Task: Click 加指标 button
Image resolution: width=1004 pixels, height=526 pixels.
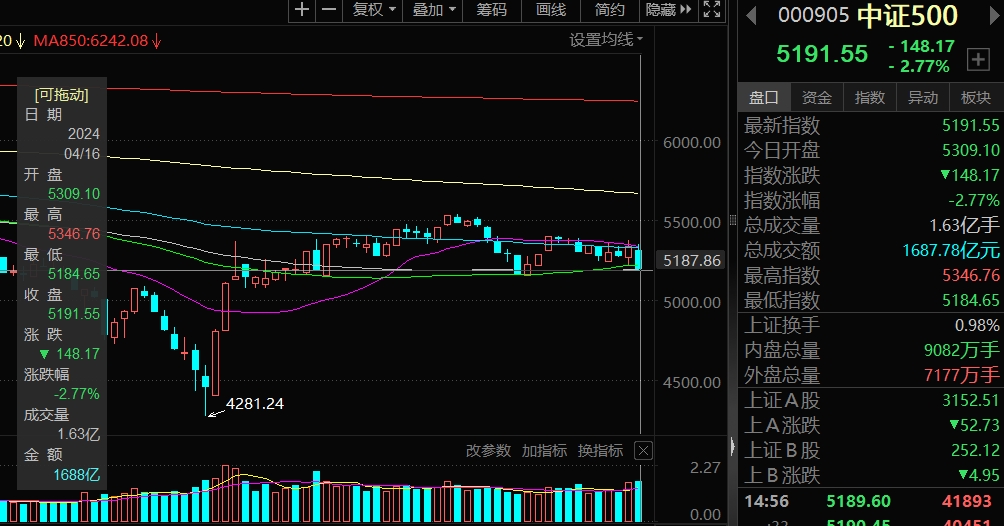Action: click(x=544, y=451)
